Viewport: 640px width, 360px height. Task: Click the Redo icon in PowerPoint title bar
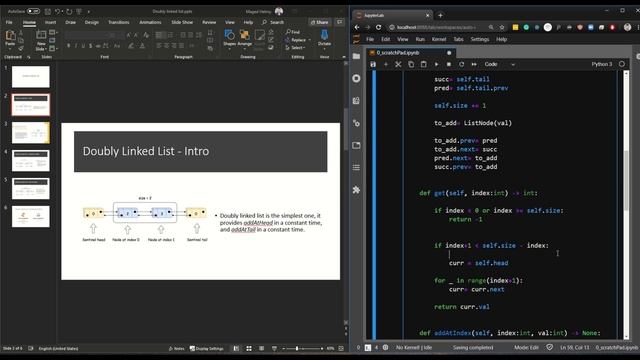tap(69, 11)
